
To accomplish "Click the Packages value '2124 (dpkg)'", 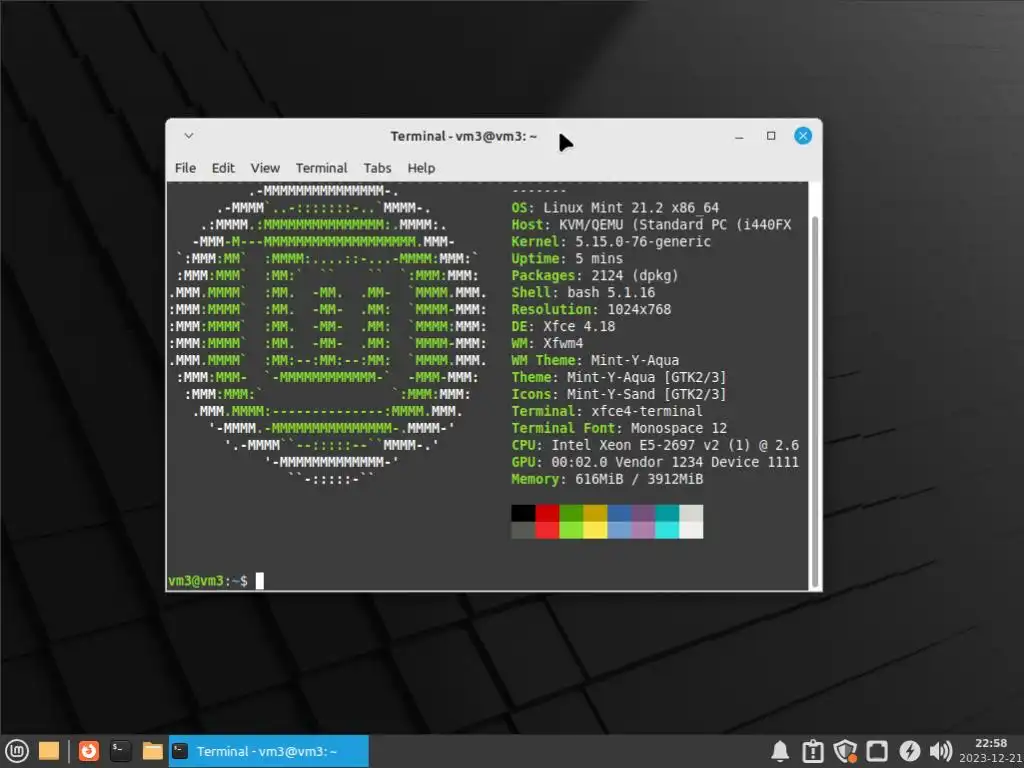I will (x=635, y=276).
